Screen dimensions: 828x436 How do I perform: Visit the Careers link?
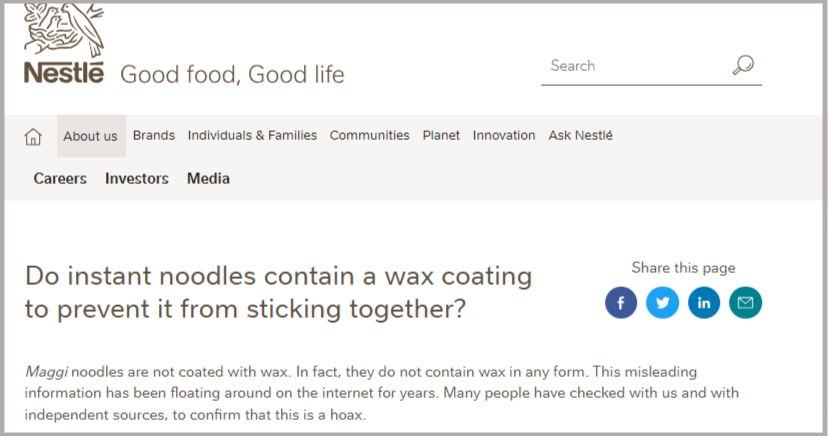[60, 178]
